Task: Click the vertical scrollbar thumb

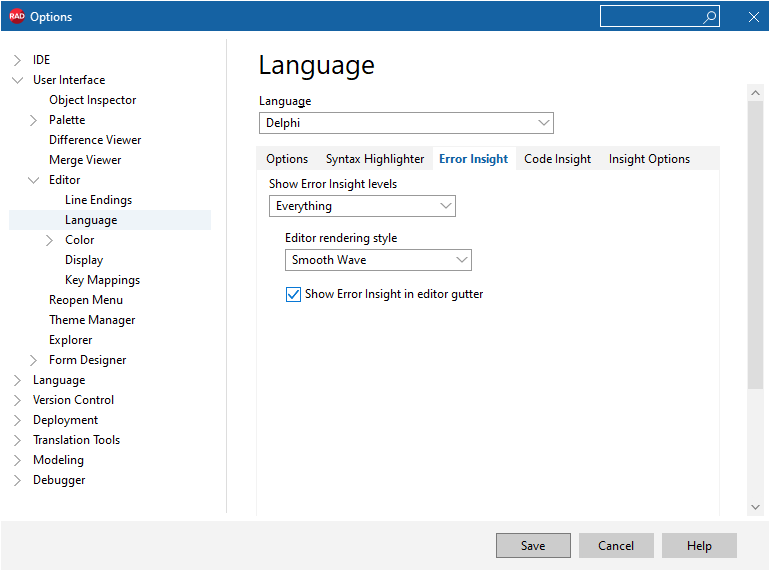Action: [755, 245]
